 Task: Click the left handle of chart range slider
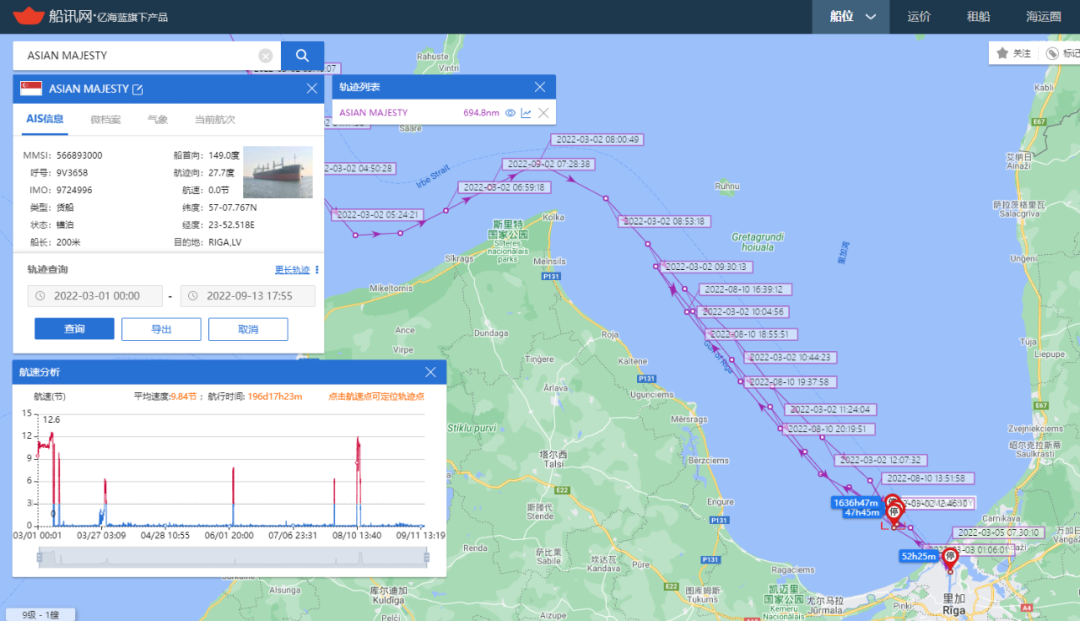click(x=39, y=559)
